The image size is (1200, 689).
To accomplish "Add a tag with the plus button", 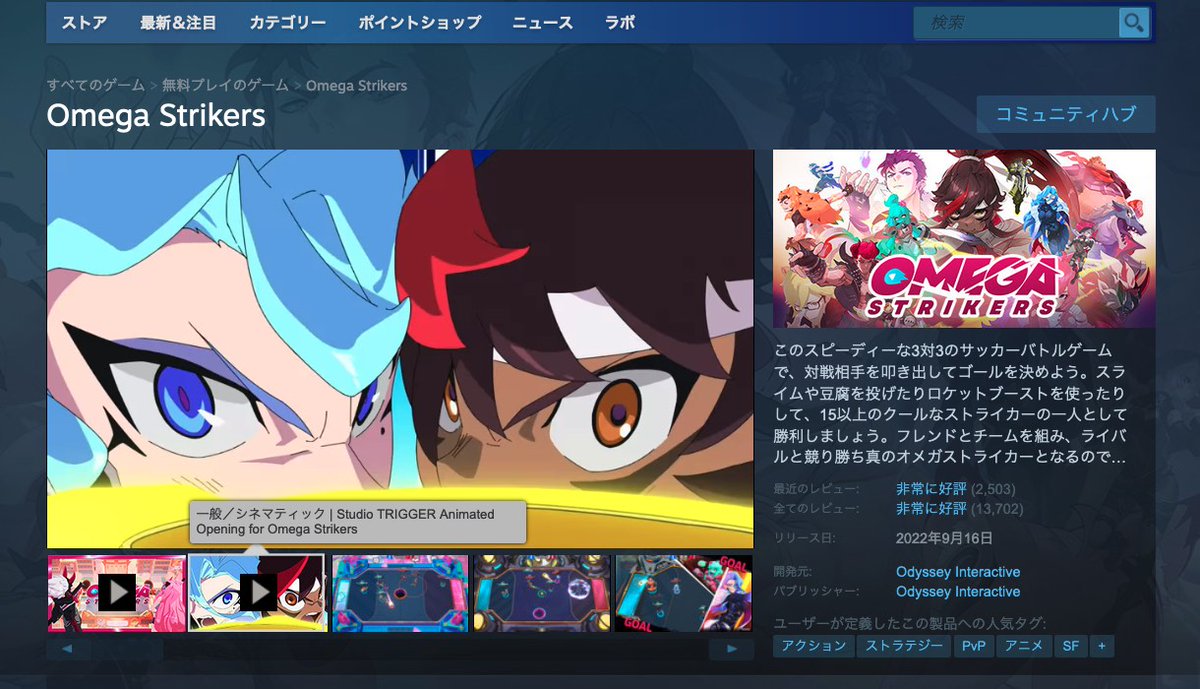I will coord(1102,646).
